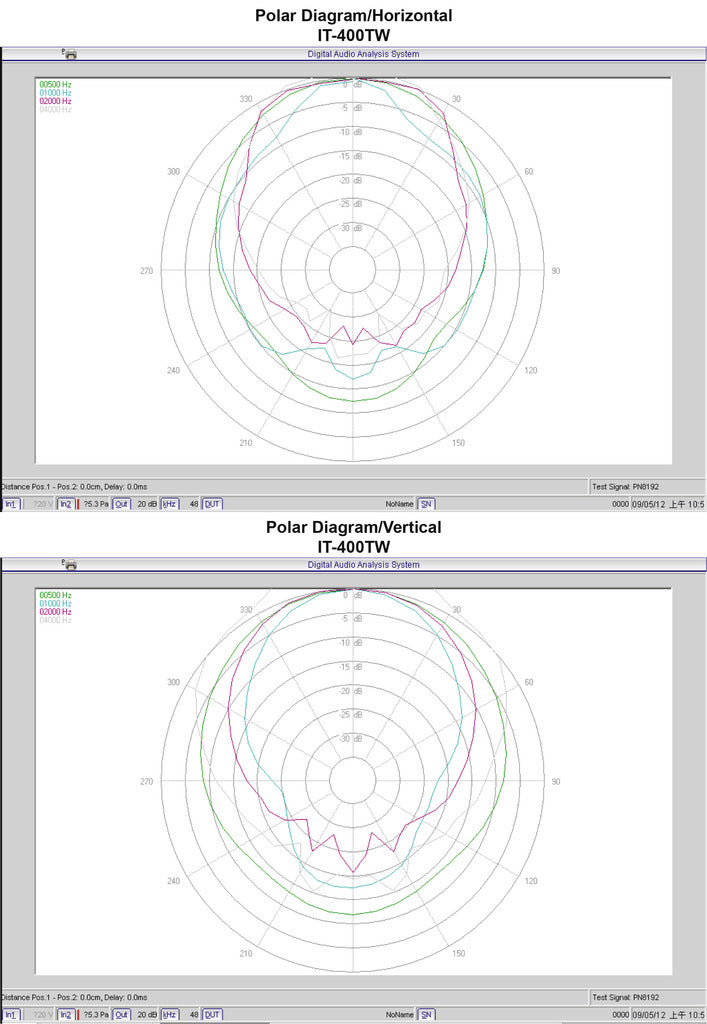The width and height of the screenshot is (707, 1024).
Task: Select the 00500 Hz legend entry in the horizontal diagram
Action: coord(55,84)
